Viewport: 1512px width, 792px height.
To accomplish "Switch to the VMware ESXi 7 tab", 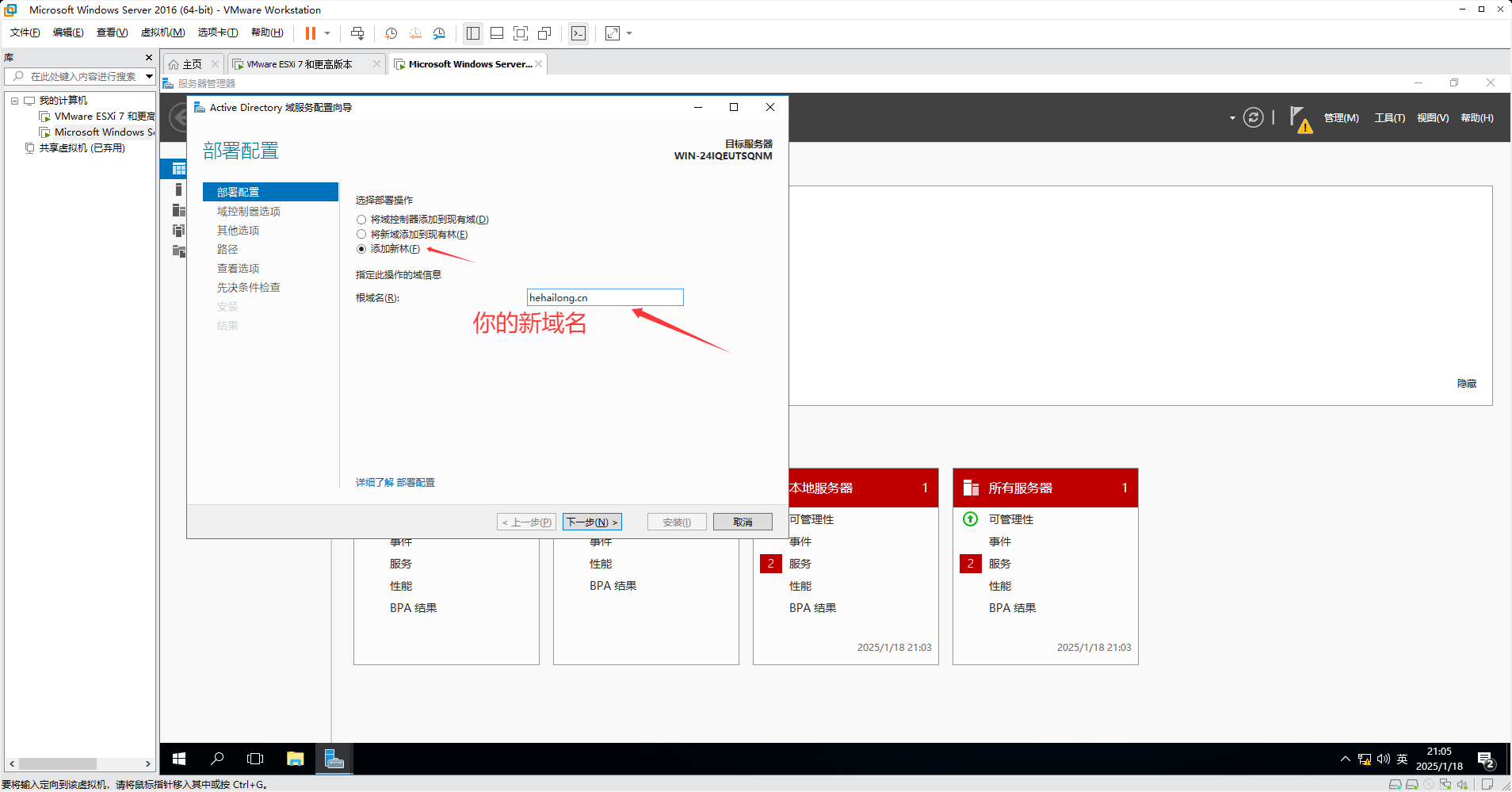I will (299, 64).
